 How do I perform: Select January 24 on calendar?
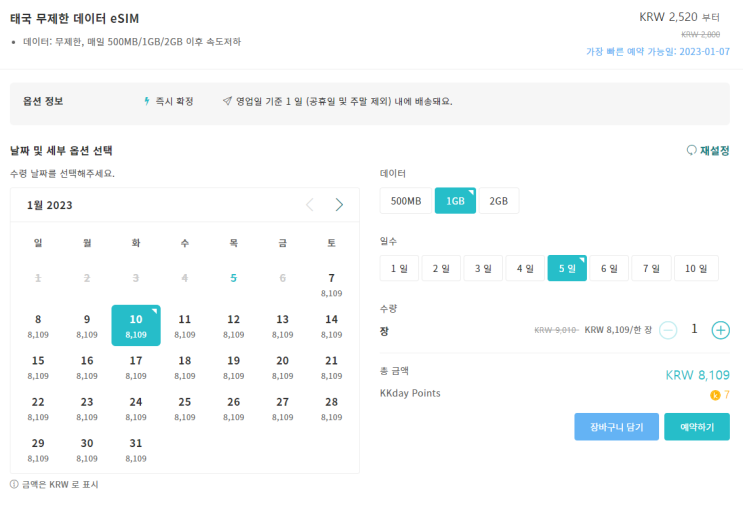136,408
